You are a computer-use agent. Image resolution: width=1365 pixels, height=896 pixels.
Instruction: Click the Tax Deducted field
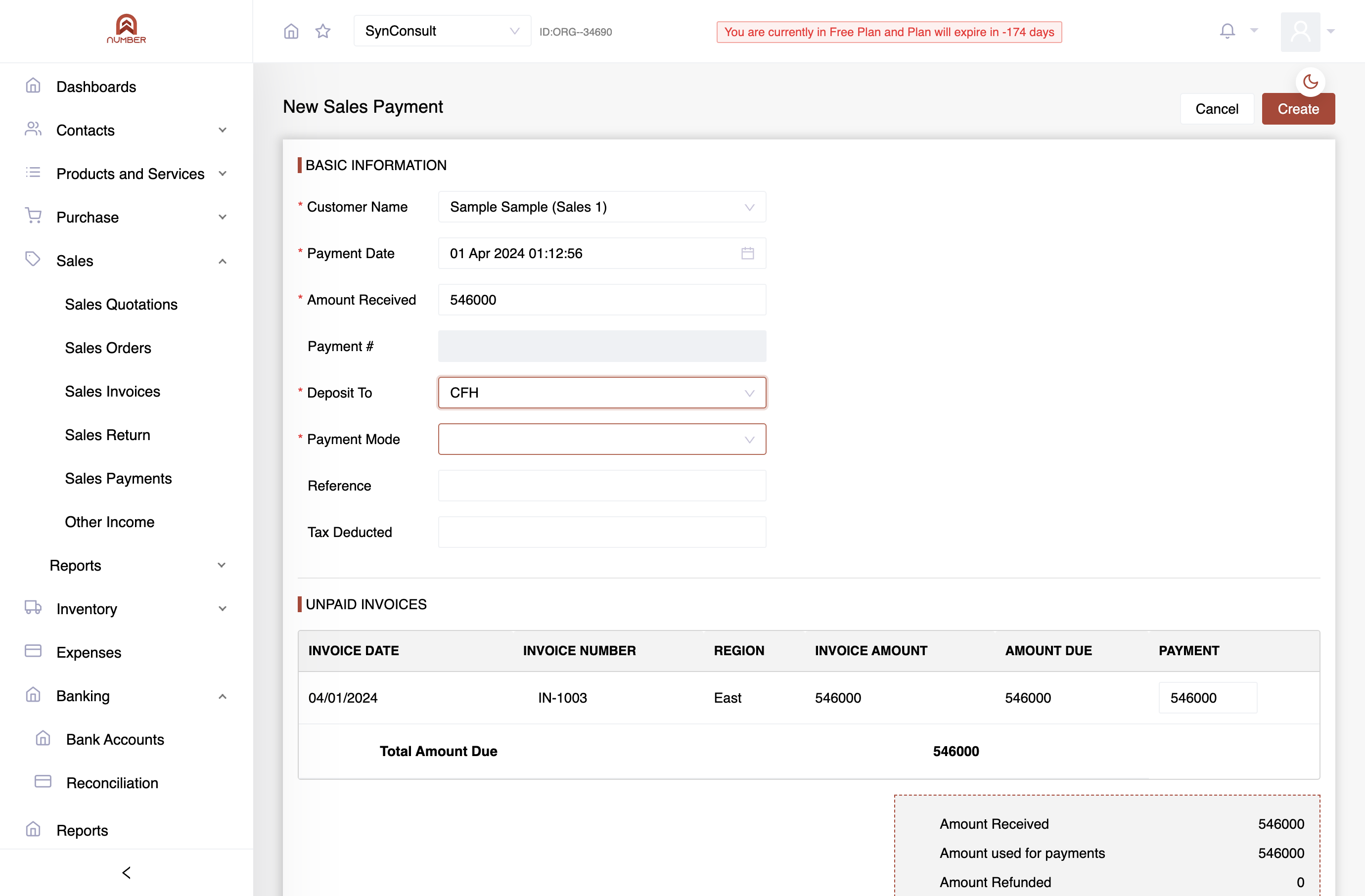tap(602, 532)
